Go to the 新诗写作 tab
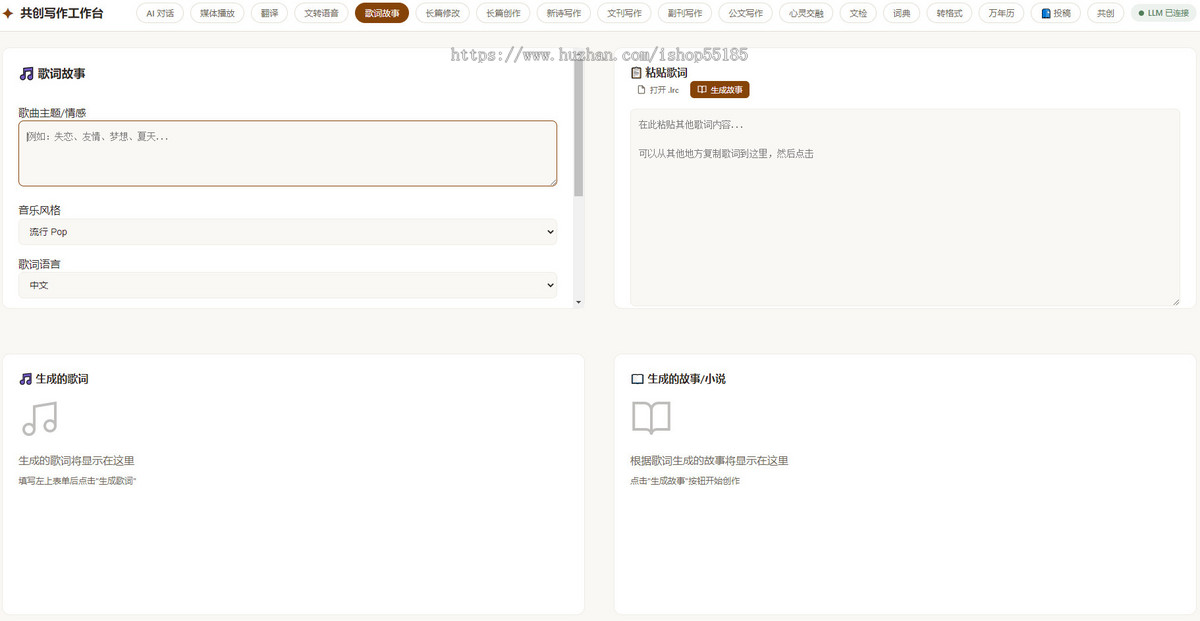The width and height of the screenshot is (1200, 621). coord(564,14)
